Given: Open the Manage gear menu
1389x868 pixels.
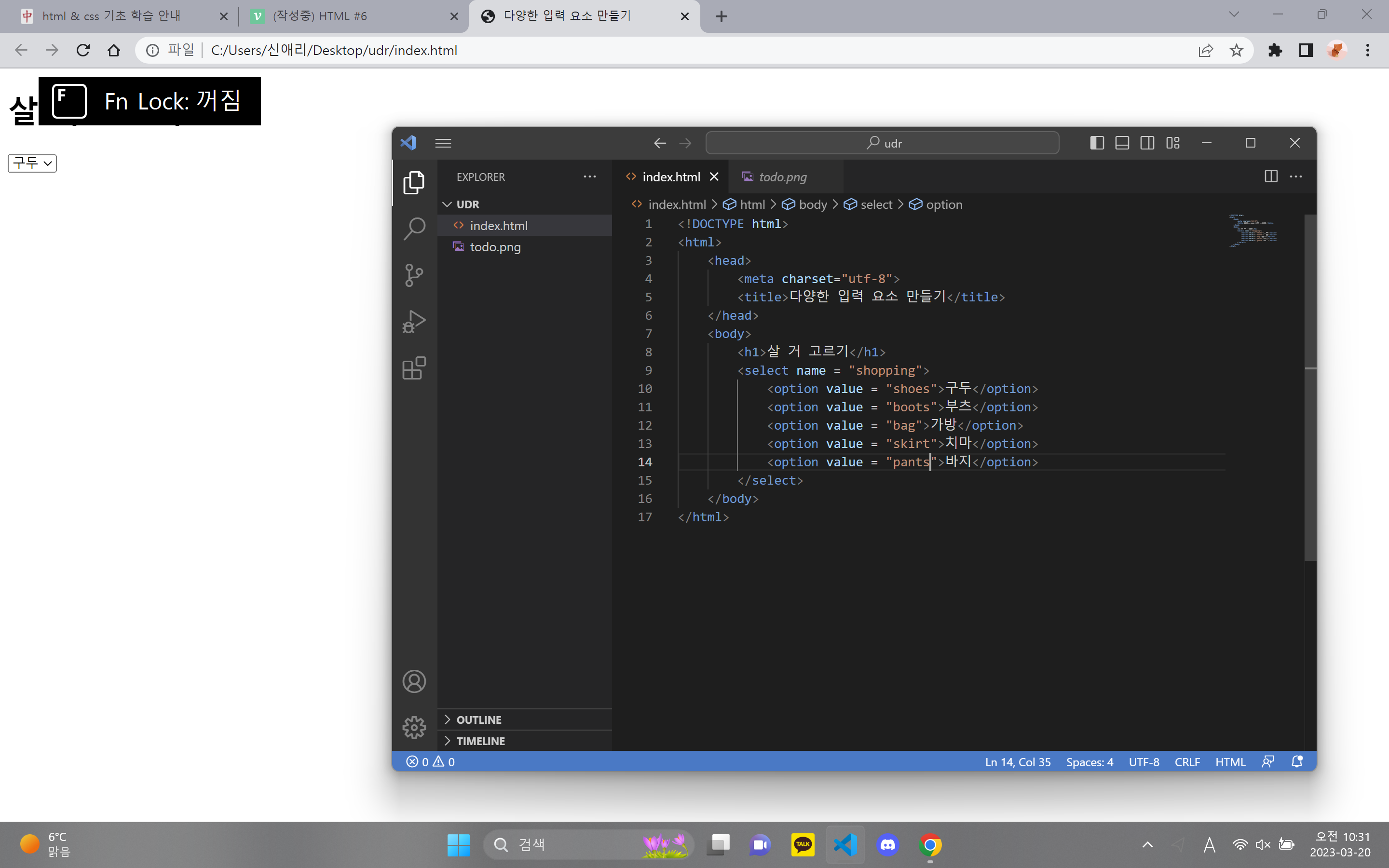Looking at the screenshot, I should point(414,727).
